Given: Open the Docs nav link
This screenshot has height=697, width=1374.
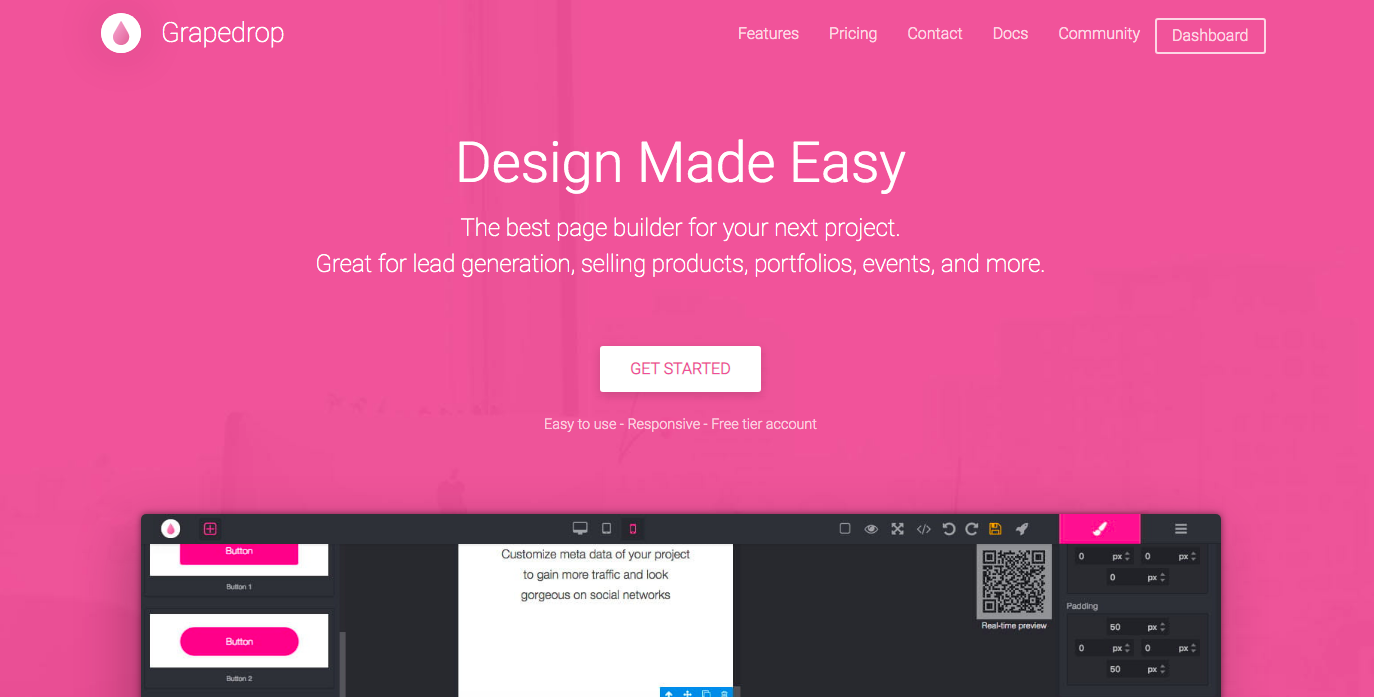Looking at the screenshot, I should click(1010, 33).
